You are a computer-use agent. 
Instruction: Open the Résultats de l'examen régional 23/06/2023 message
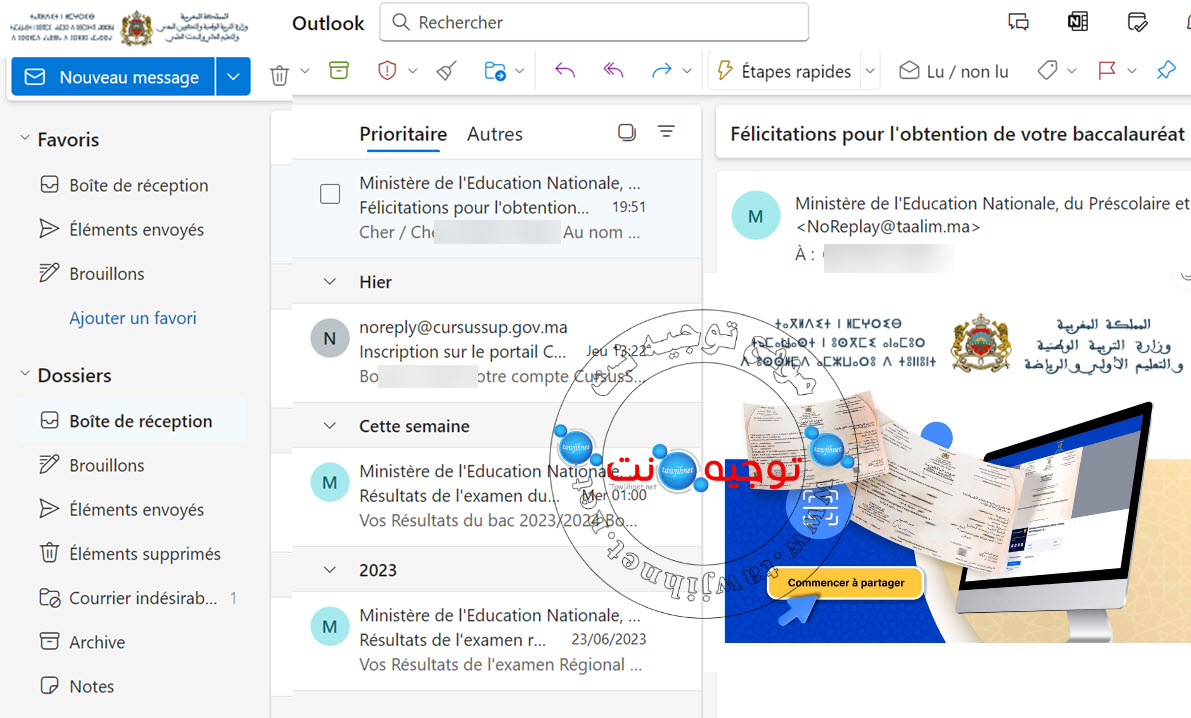coord(486,640)
